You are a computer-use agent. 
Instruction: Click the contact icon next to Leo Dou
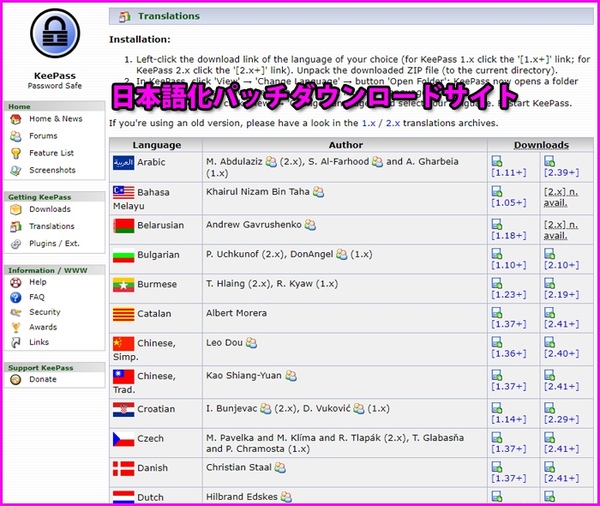pos(251,343)
